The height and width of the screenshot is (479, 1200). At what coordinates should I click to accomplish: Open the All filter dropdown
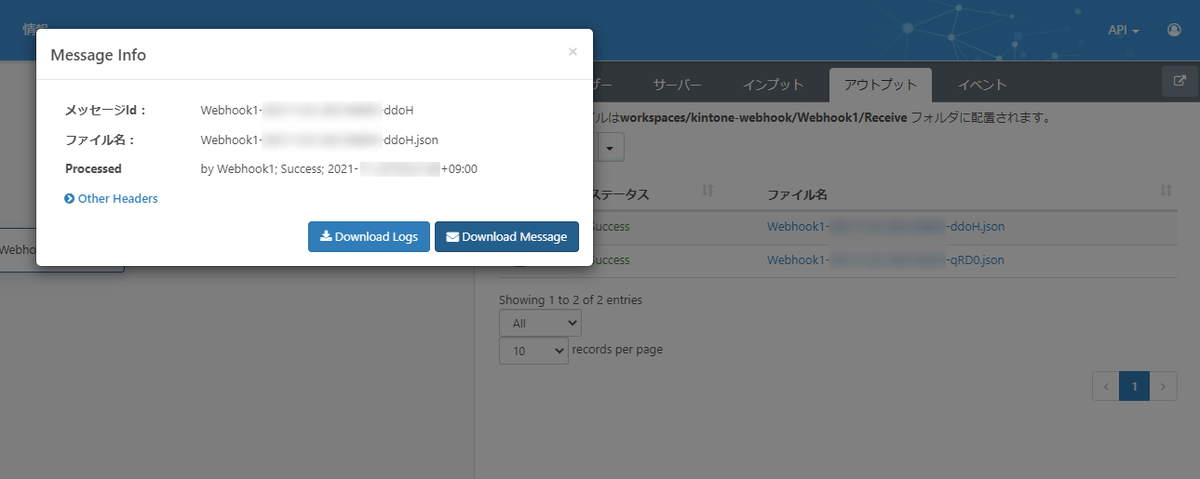pos(540,323)
